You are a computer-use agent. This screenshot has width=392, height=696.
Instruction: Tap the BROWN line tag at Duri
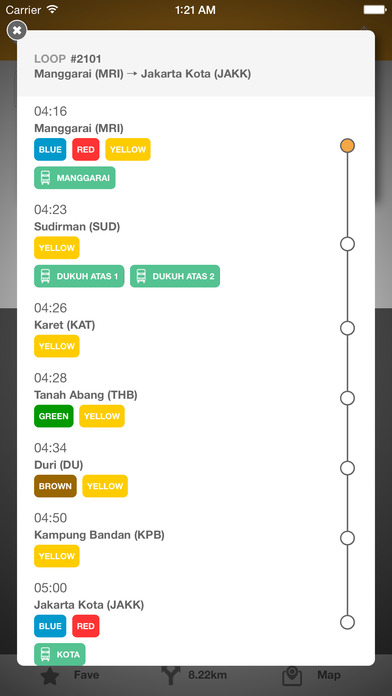(55, 486)
